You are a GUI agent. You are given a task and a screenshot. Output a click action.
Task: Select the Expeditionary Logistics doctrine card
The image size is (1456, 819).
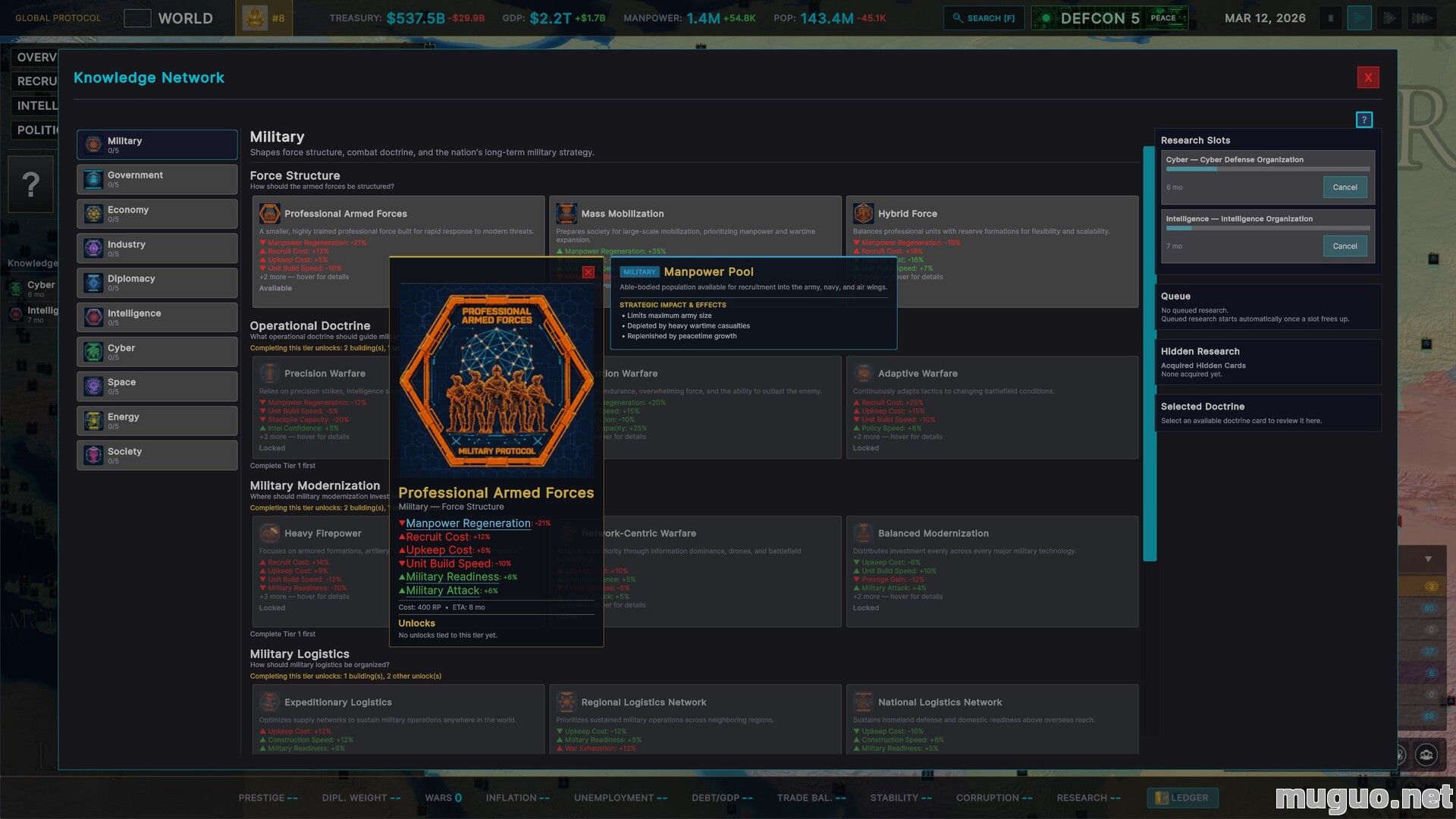(x=398, y=720)
